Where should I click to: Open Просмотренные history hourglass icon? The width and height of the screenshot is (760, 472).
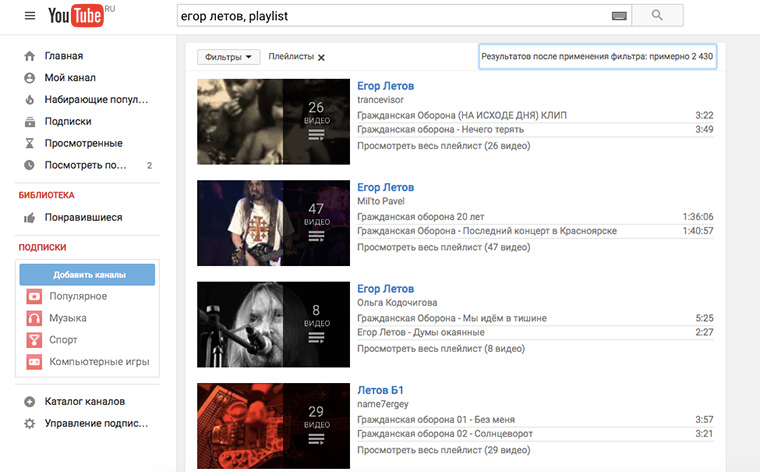(30, 143)
